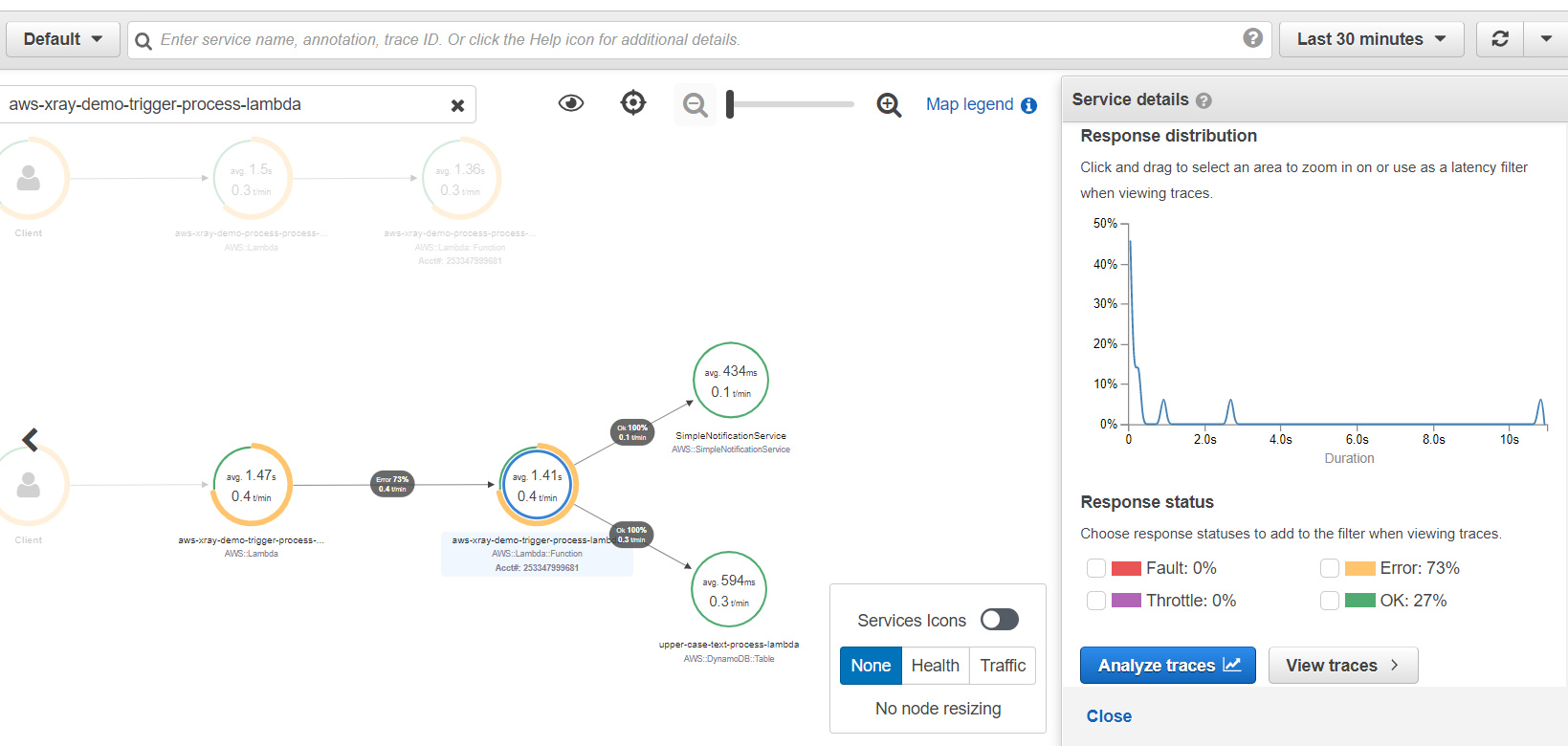Check the Fault: 0% checkbox

coord(1096,568)
